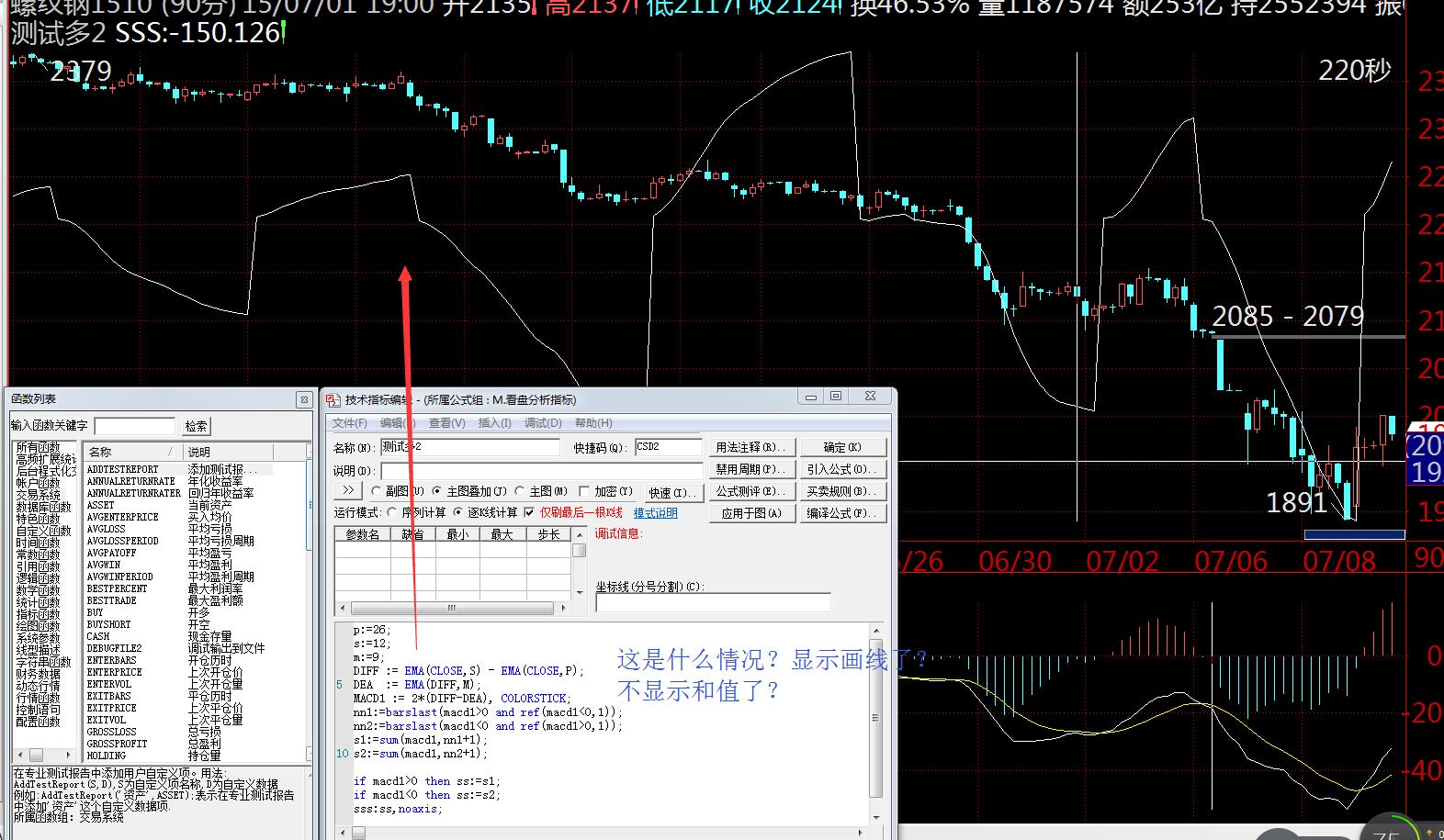Select the 控制语句 category

pyautogui.click(x=38, y=710)
